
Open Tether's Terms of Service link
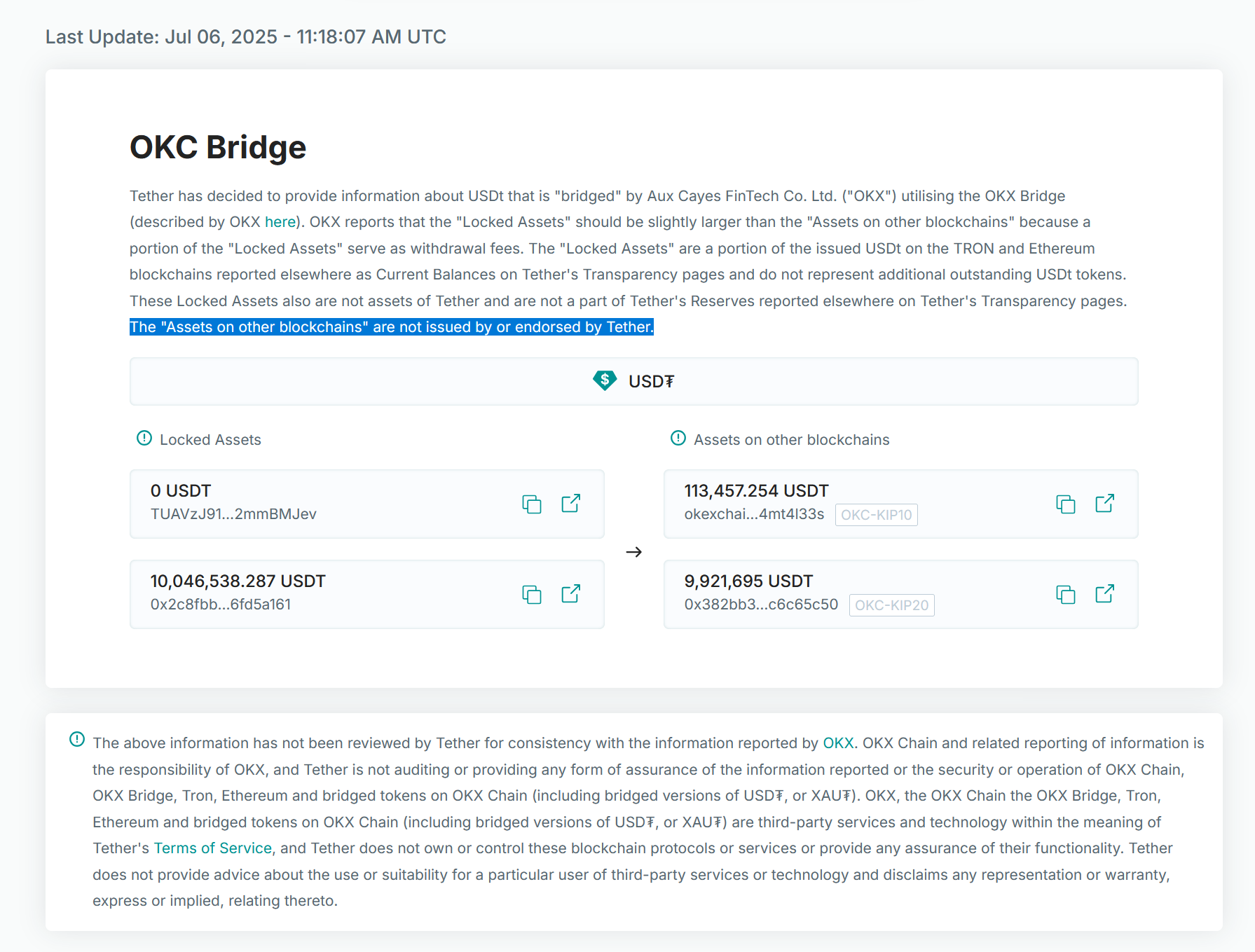pos(213,848)
